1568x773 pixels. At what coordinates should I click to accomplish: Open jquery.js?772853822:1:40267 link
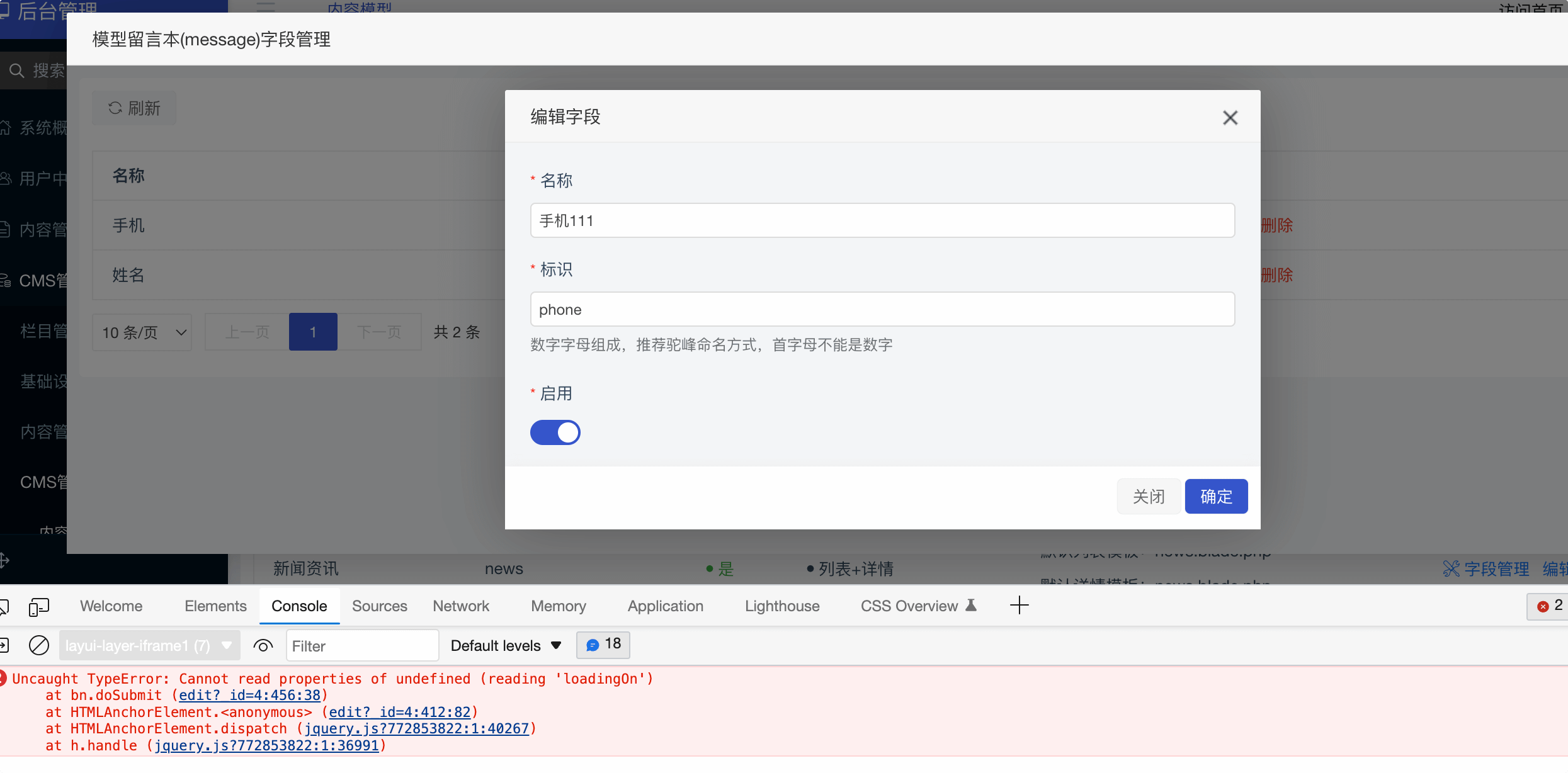pyautogui.click(x=417, y=728)
